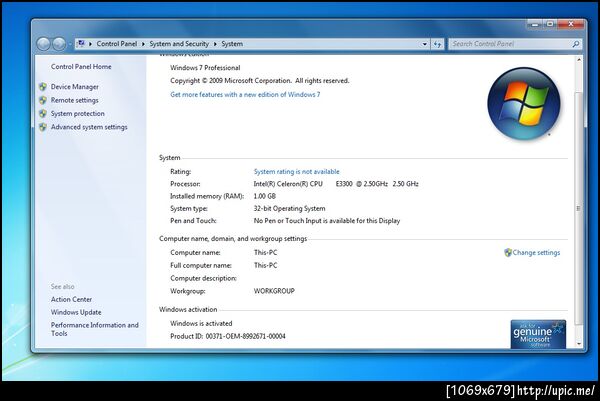Image resolution: width=600 pixels, height=401 pixels.
Task: Select the Copyright 2009 Microsoft Corporation line
Action: (260, 81)
